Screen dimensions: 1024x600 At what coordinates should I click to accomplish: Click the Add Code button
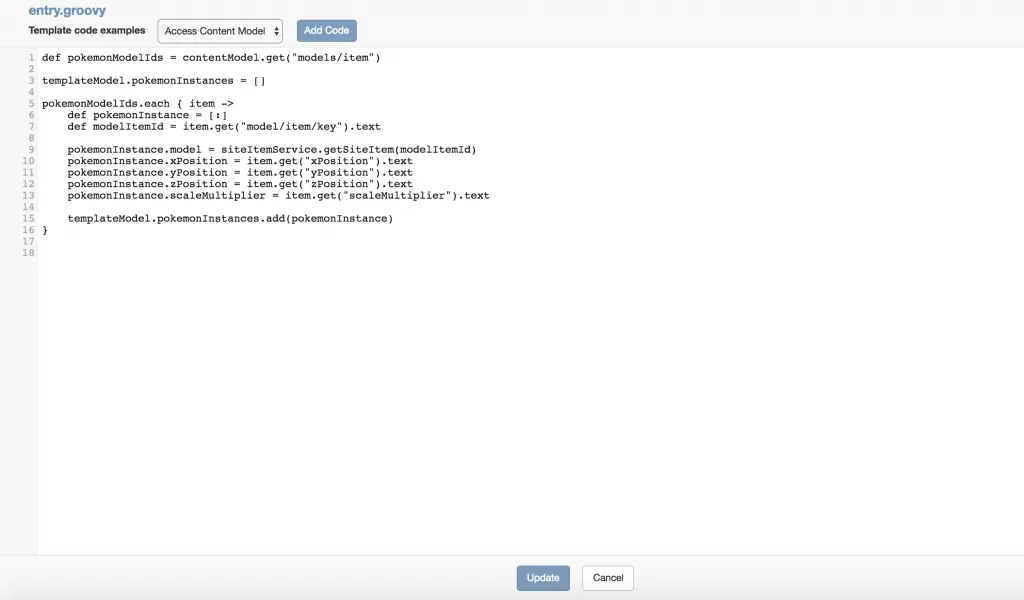(326, 31)
